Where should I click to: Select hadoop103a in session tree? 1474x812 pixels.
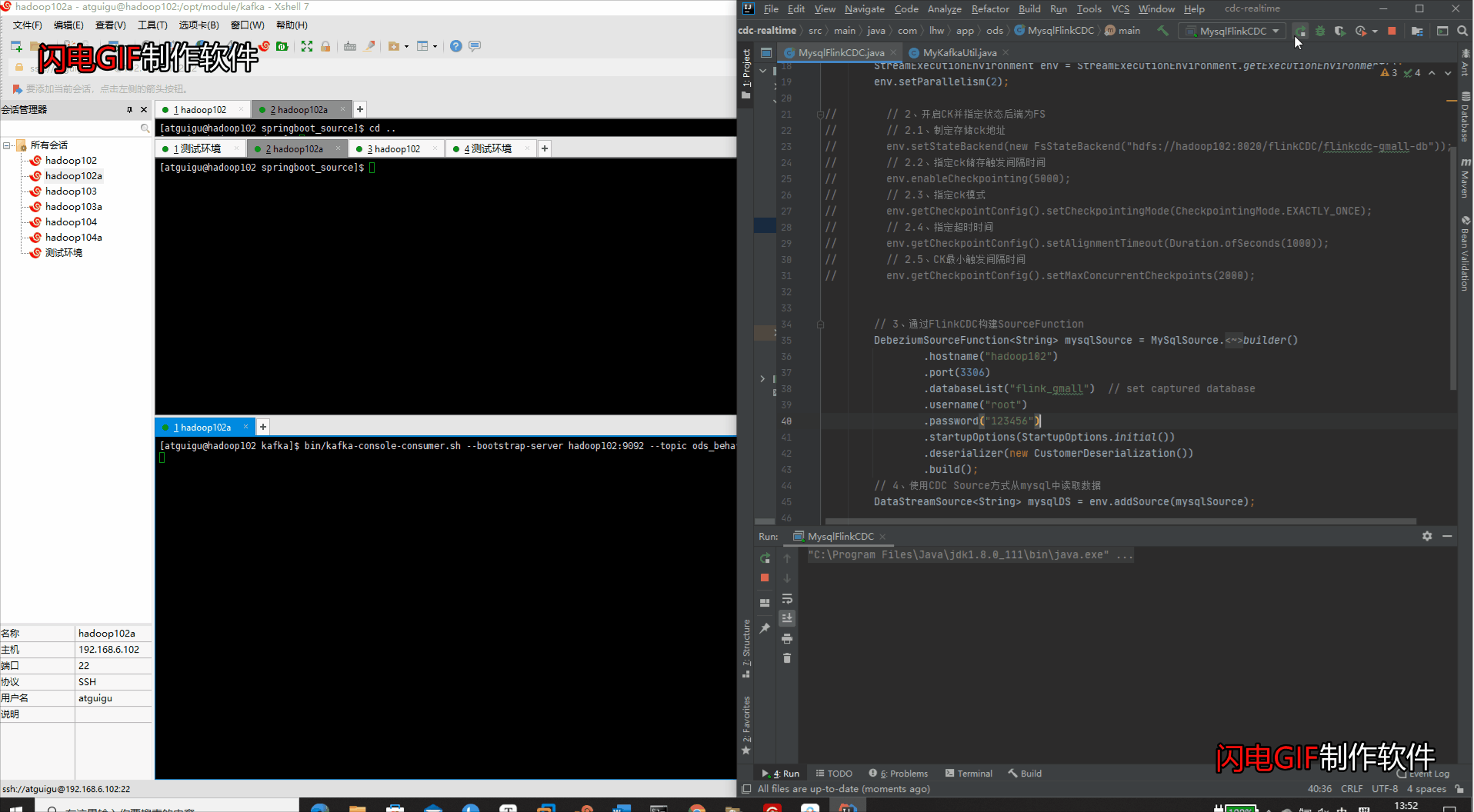click(73, 207)
